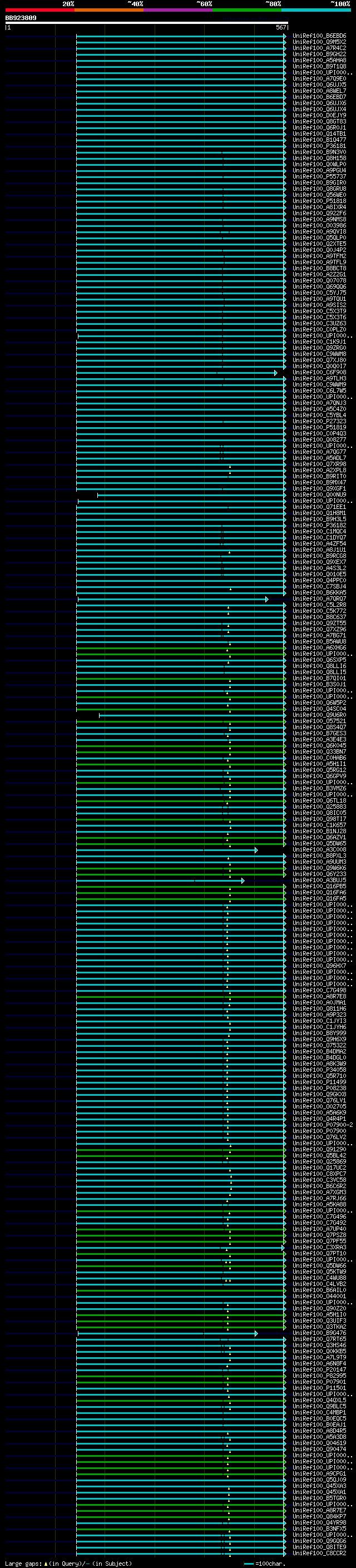Click UniRef100_Q96HX7 label

click(319, 966)
